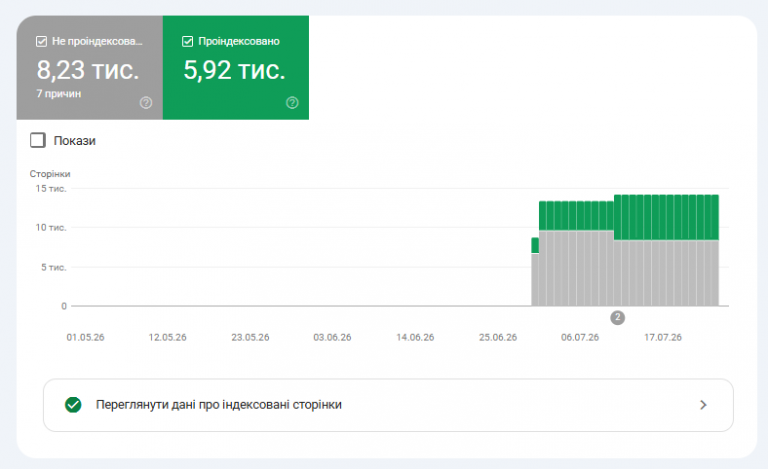Screen dimensions: 768x469
Task: Click help icon in the gray Не проіндексовано card
Action: [145, 103]
